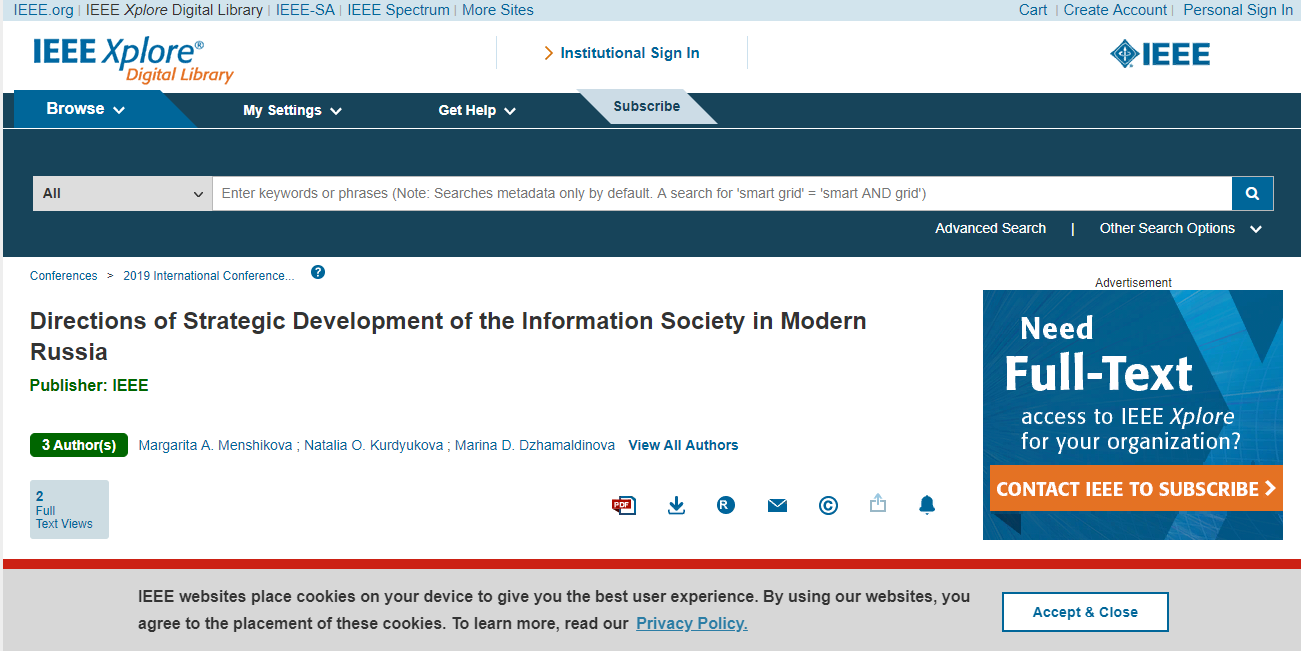Click the Conferences breadcrumb link
The image size is (1301, 651).
point(64,276)
